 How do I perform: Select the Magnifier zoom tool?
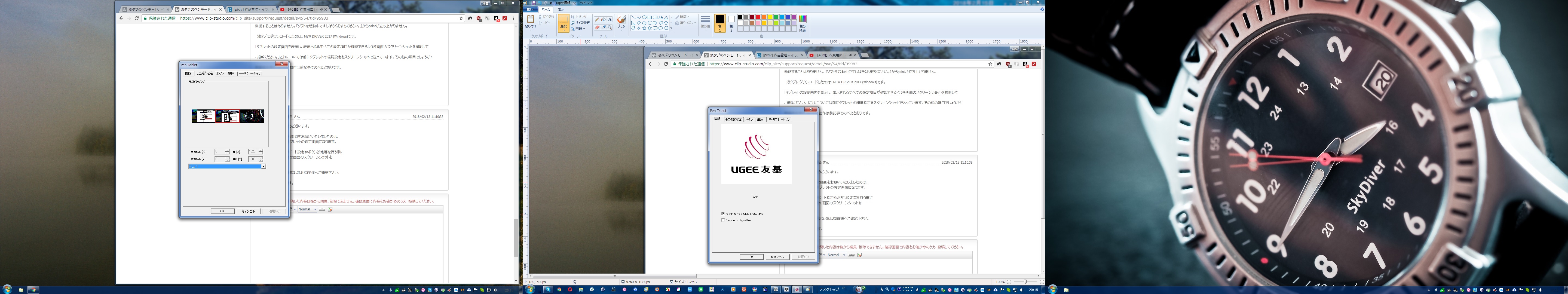[610, 27]
